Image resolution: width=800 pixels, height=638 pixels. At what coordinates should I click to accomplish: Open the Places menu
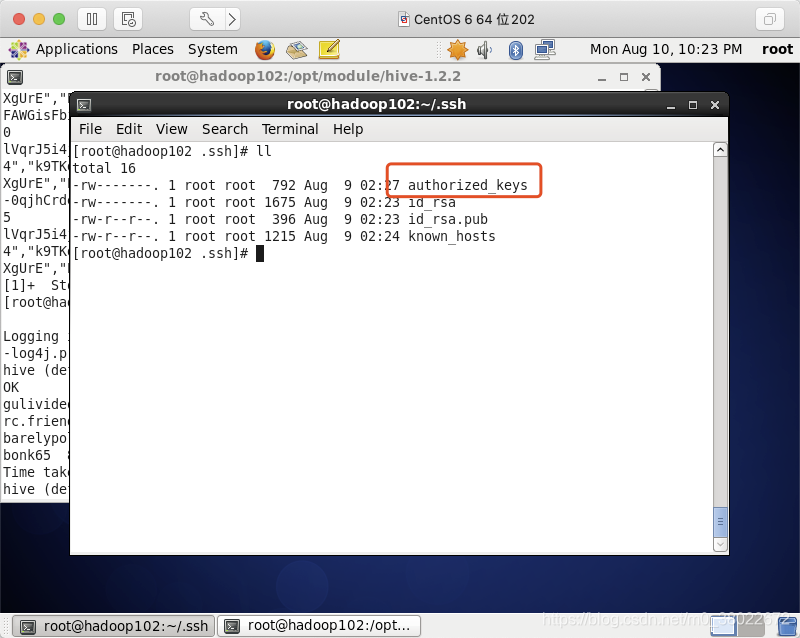tap(153, 49)
